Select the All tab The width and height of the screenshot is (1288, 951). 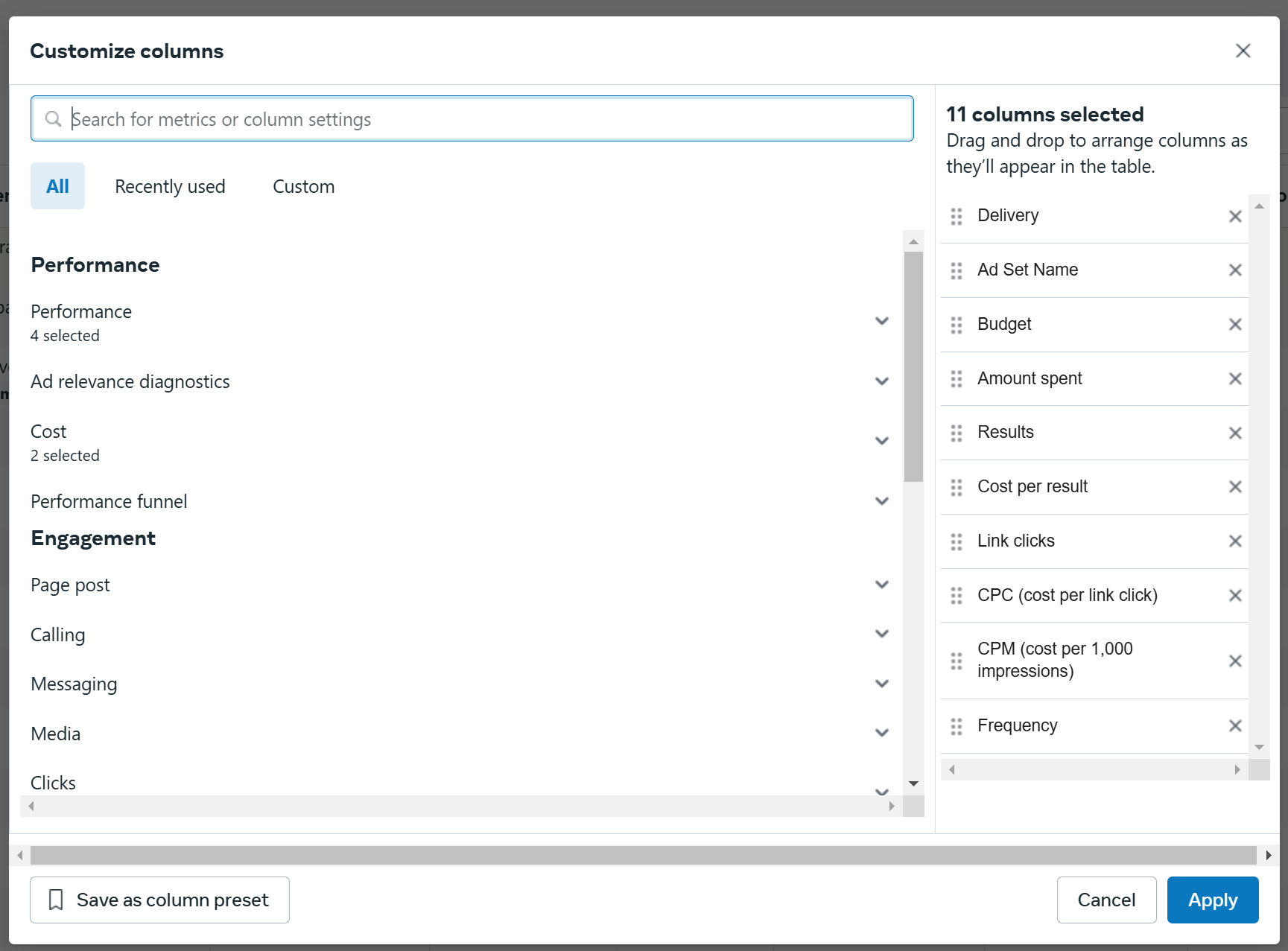click(x=57, y=186)
